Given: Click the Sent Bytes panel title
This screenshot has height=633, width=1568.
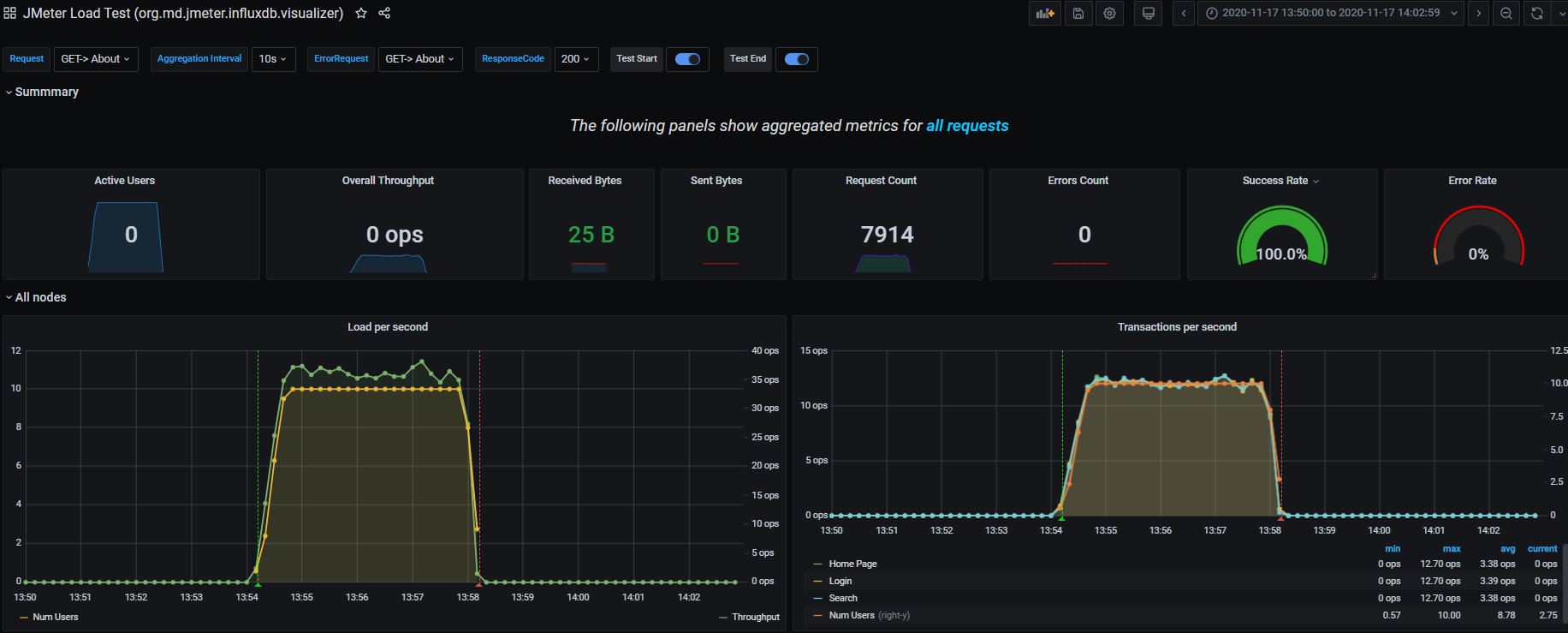Looking at the screenshot, I should tap(716, 181).
